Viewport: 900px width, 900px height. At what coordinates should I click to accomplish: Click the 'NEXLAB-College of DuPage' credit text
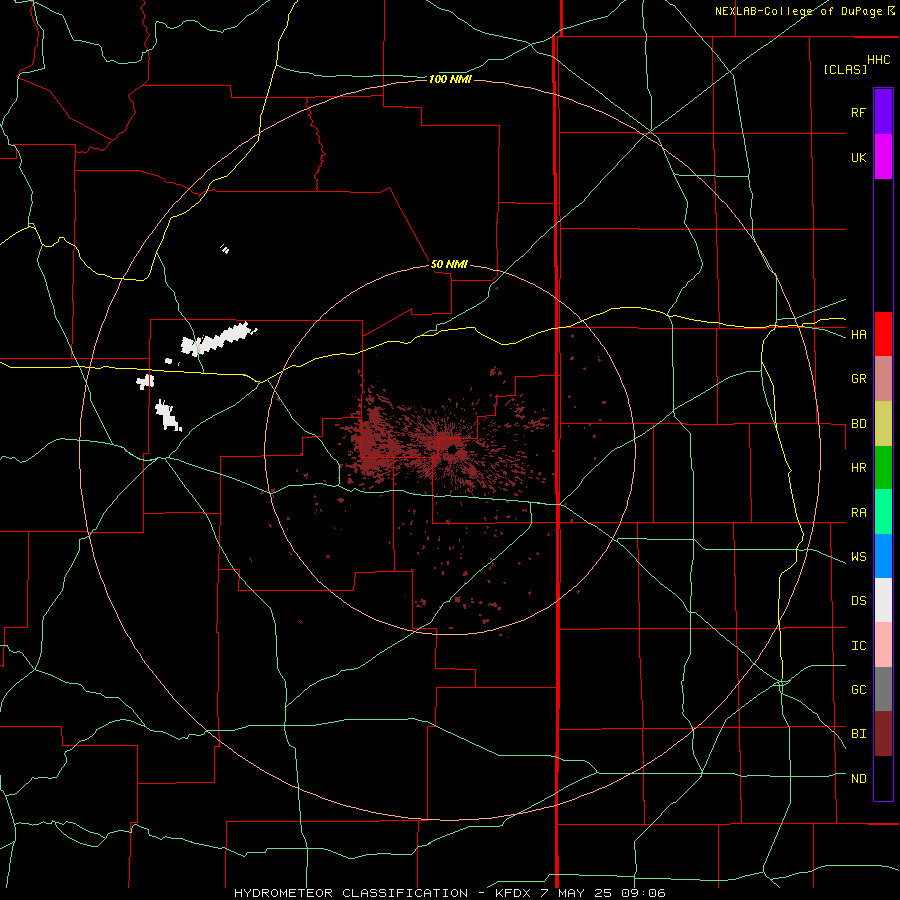[798, 11]
